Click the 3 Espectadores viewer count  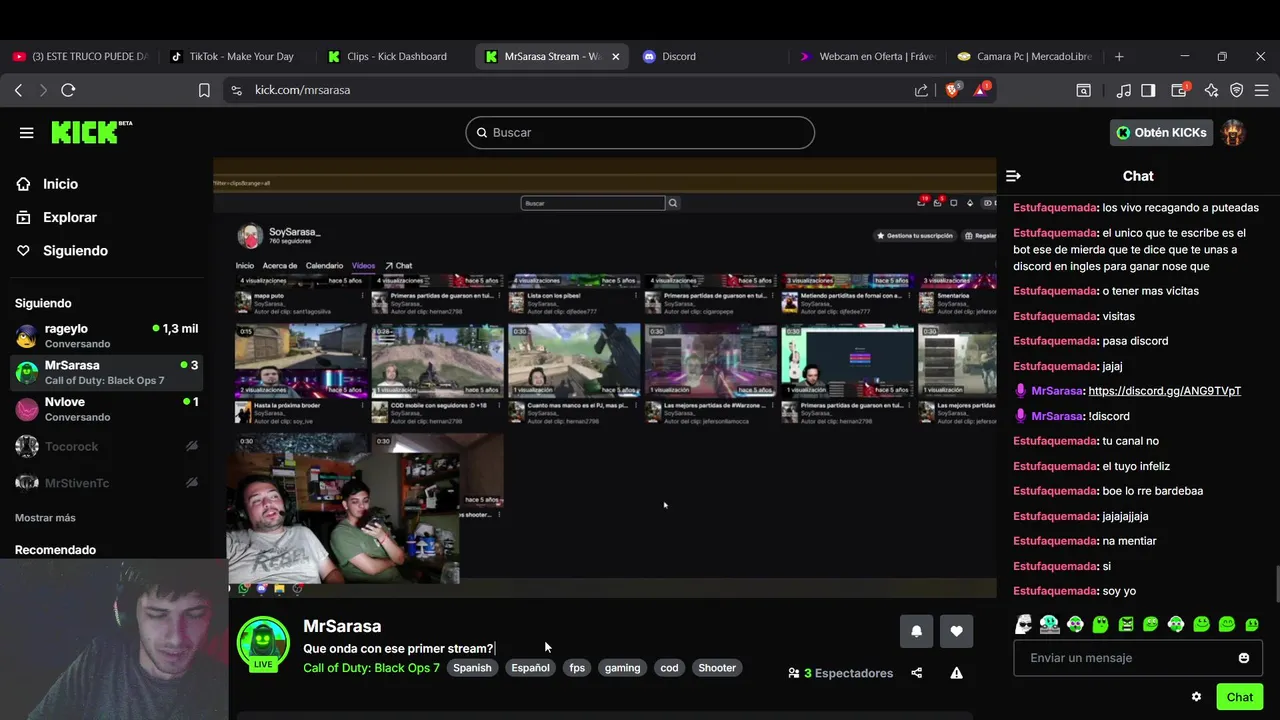point(840,673)
